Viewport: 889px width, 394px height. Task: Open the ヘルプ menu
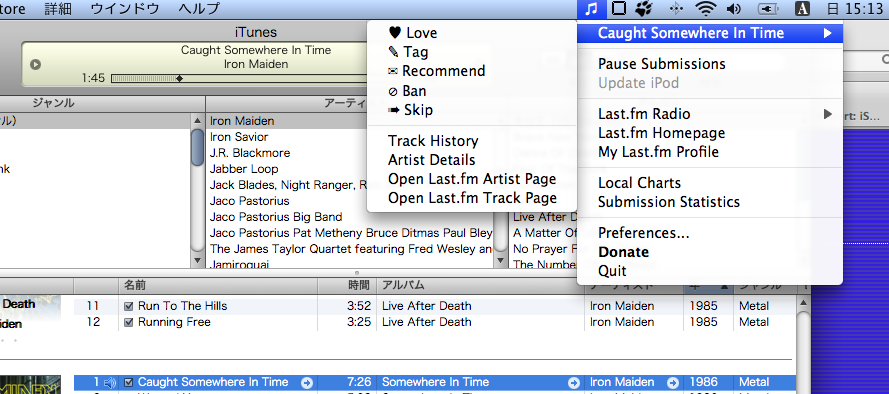click(198, 9)
